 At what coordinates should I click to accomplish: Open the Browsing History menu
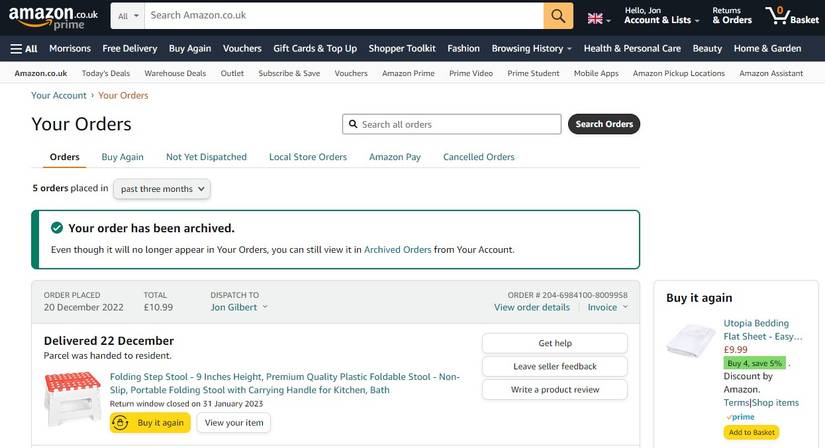pyautogui.click(x=531, y=48)
